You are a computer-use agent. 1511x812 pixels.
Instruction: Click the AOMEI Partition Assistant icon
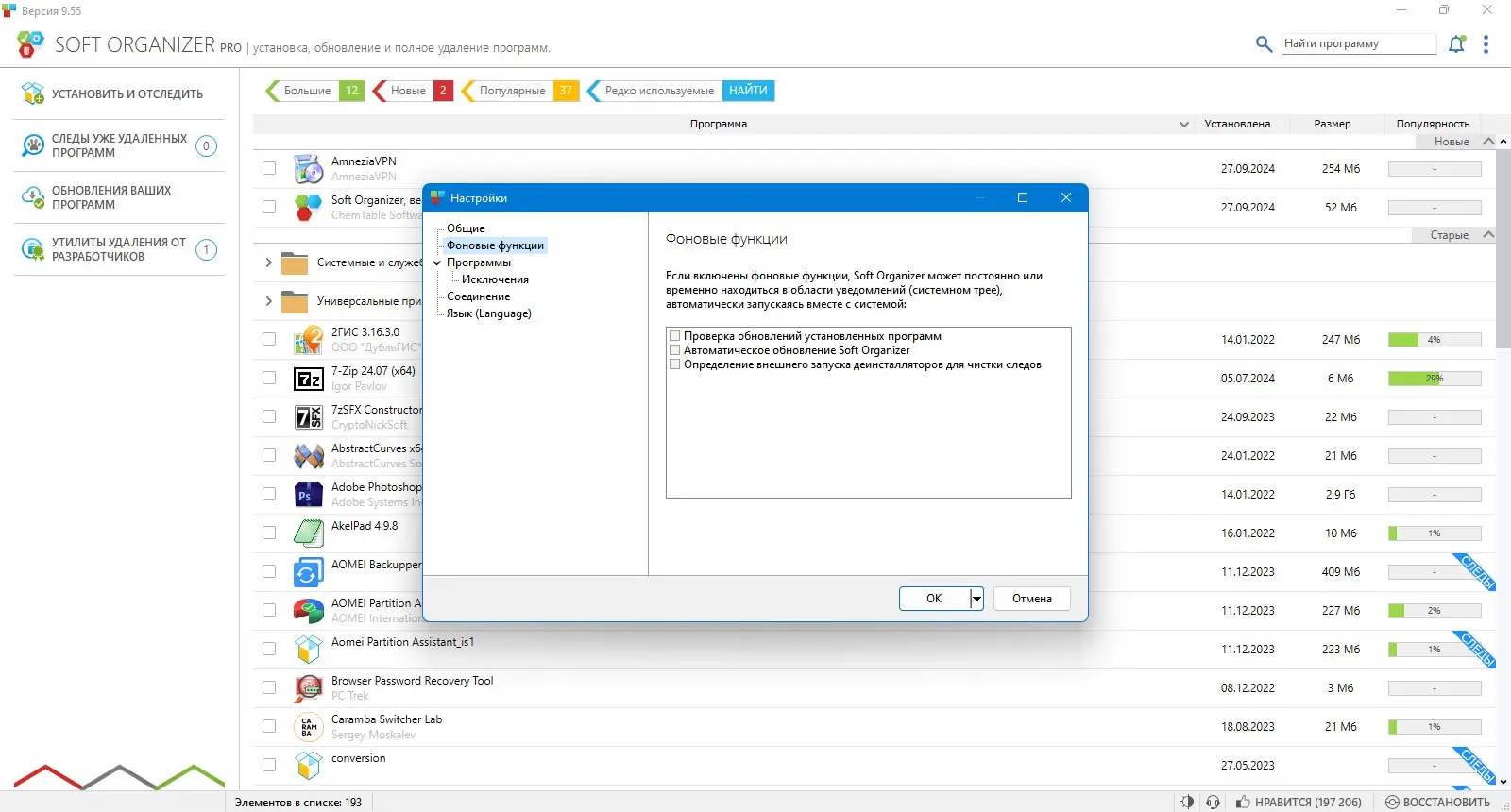309,611
